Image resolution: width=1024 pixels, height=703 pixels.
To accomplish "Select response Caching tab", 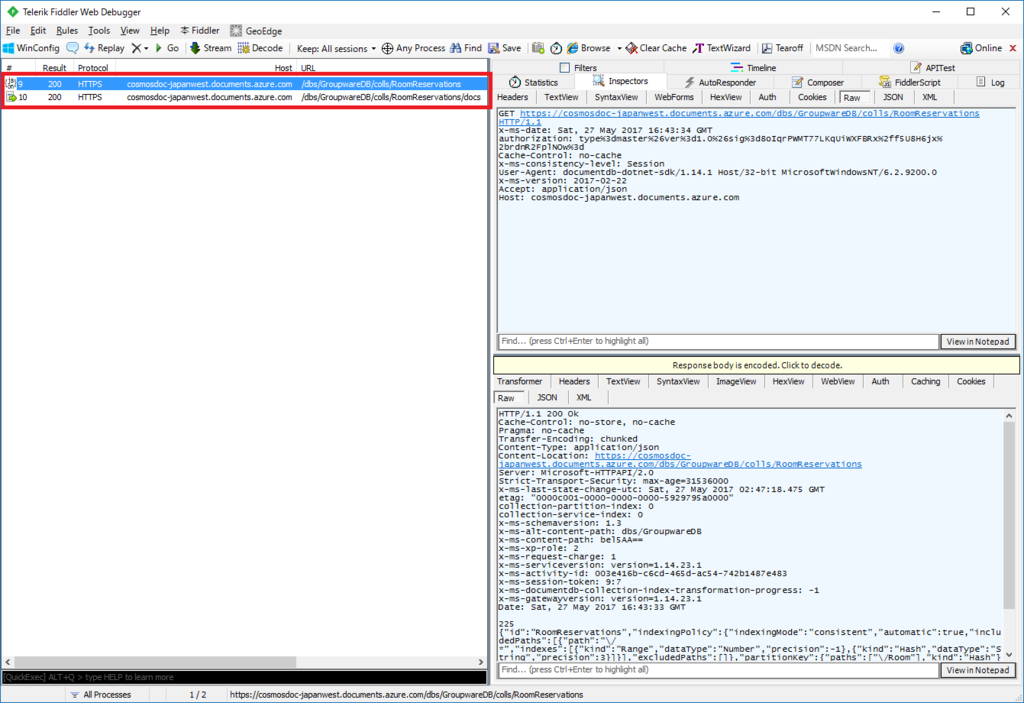I will (925, 382).
